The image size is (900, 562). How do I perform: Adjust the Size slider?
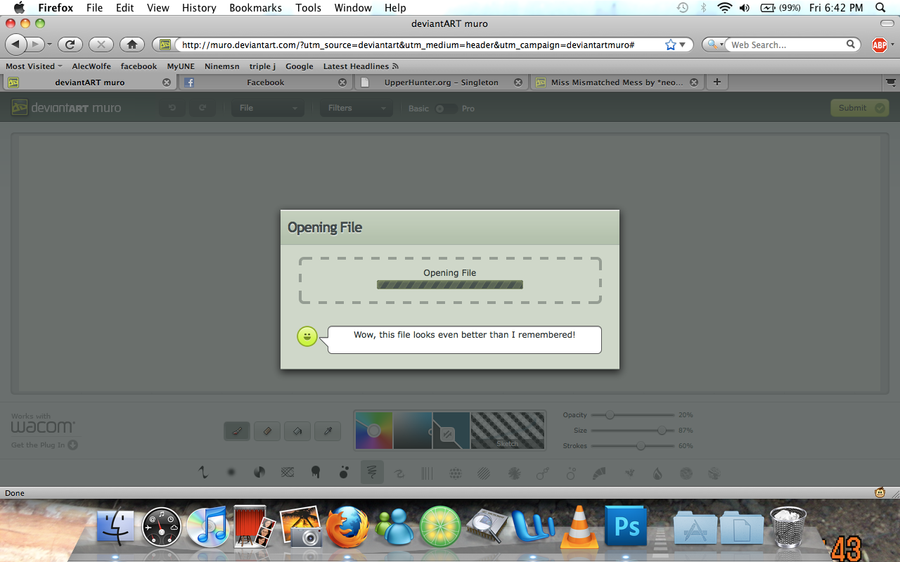click(632, 430)
